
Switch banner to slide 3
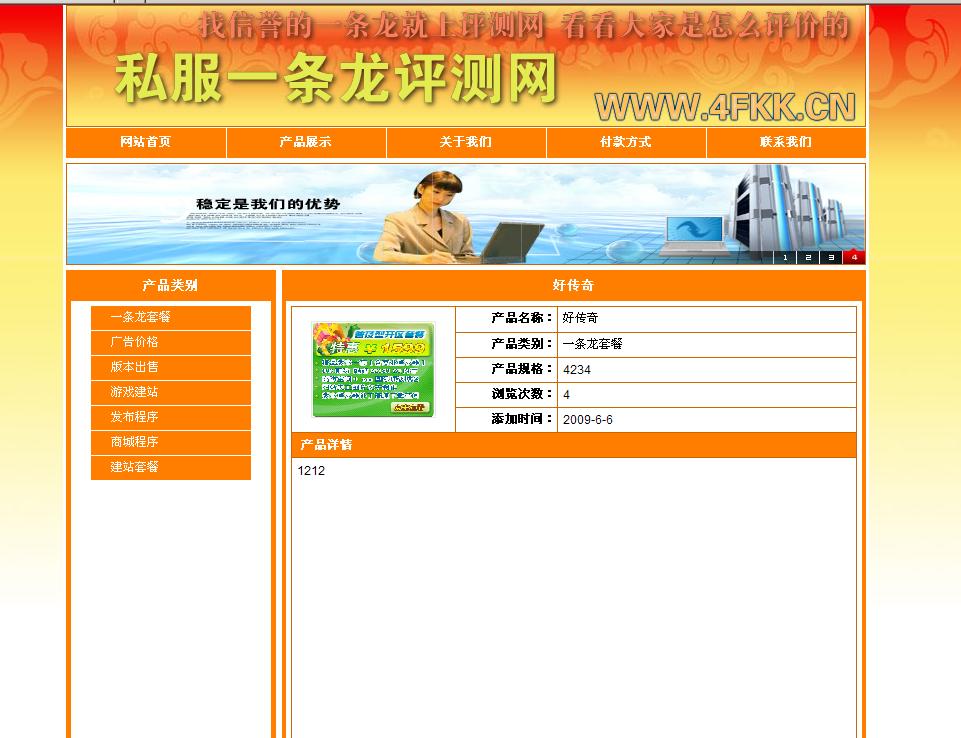[x=830, y=257]
